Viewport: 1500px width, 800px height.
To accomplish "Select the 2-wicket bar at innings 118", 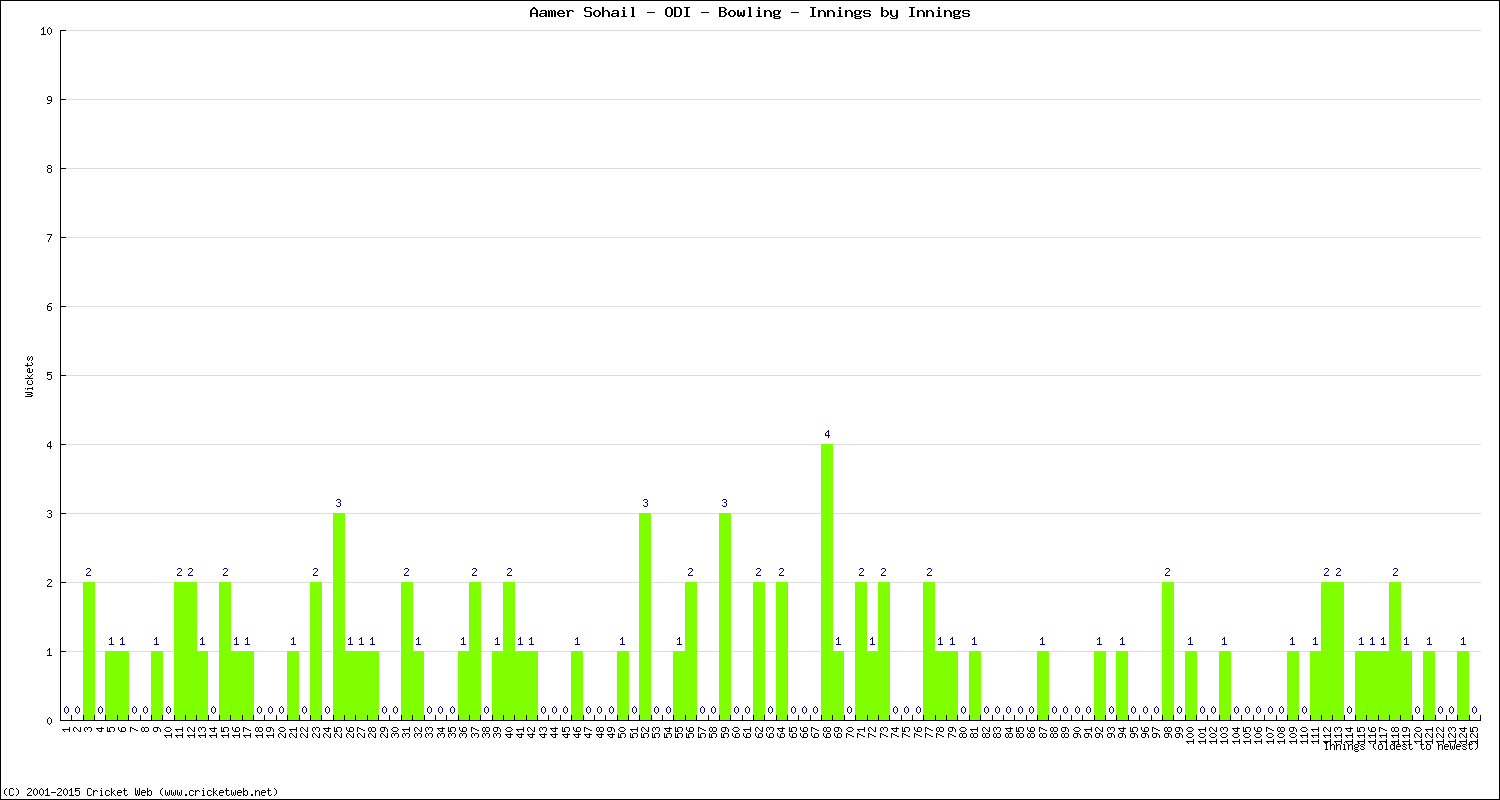I will point(1395,651).
